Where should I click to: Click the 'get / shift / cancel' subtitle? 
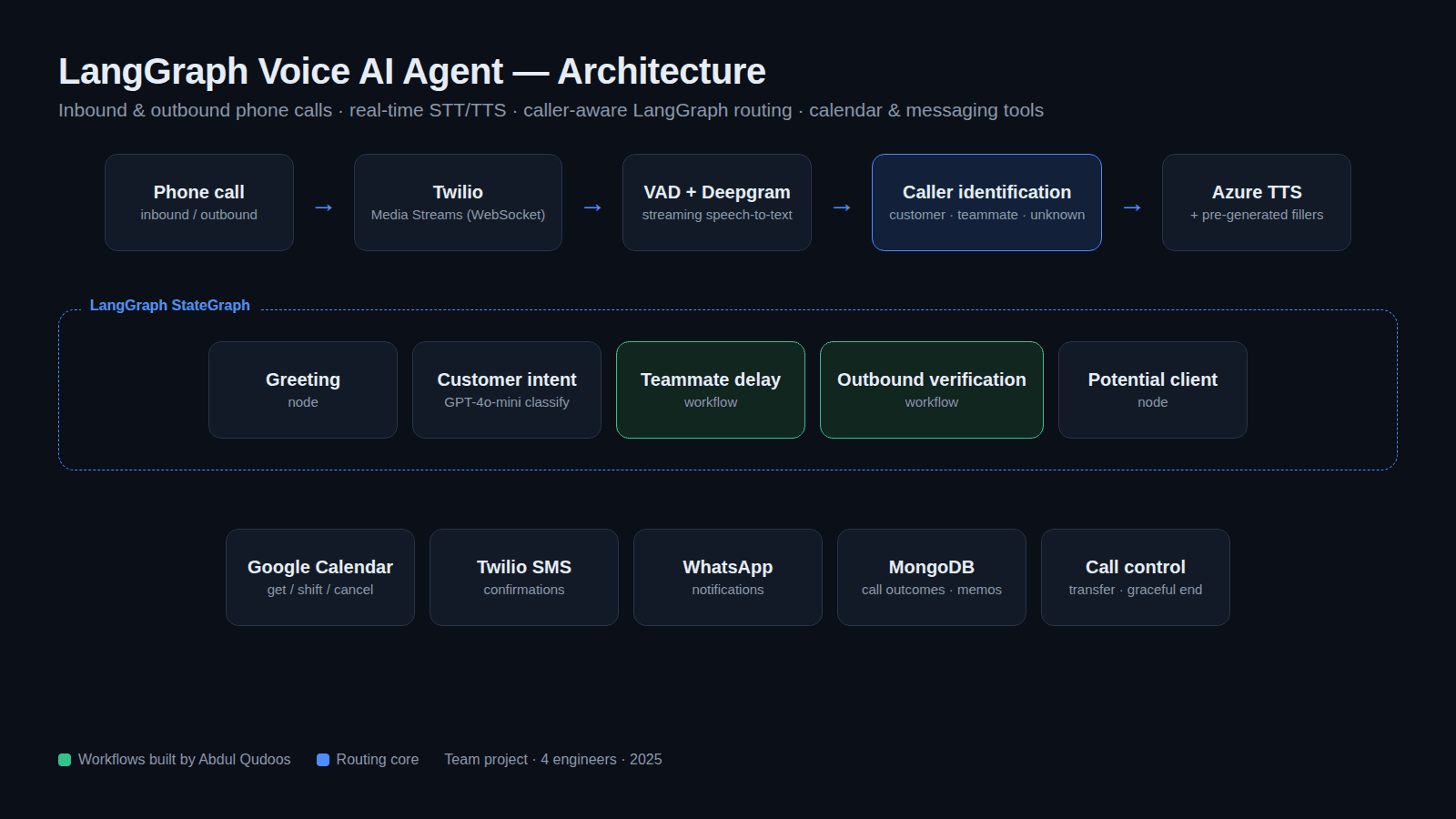(320, 590)
